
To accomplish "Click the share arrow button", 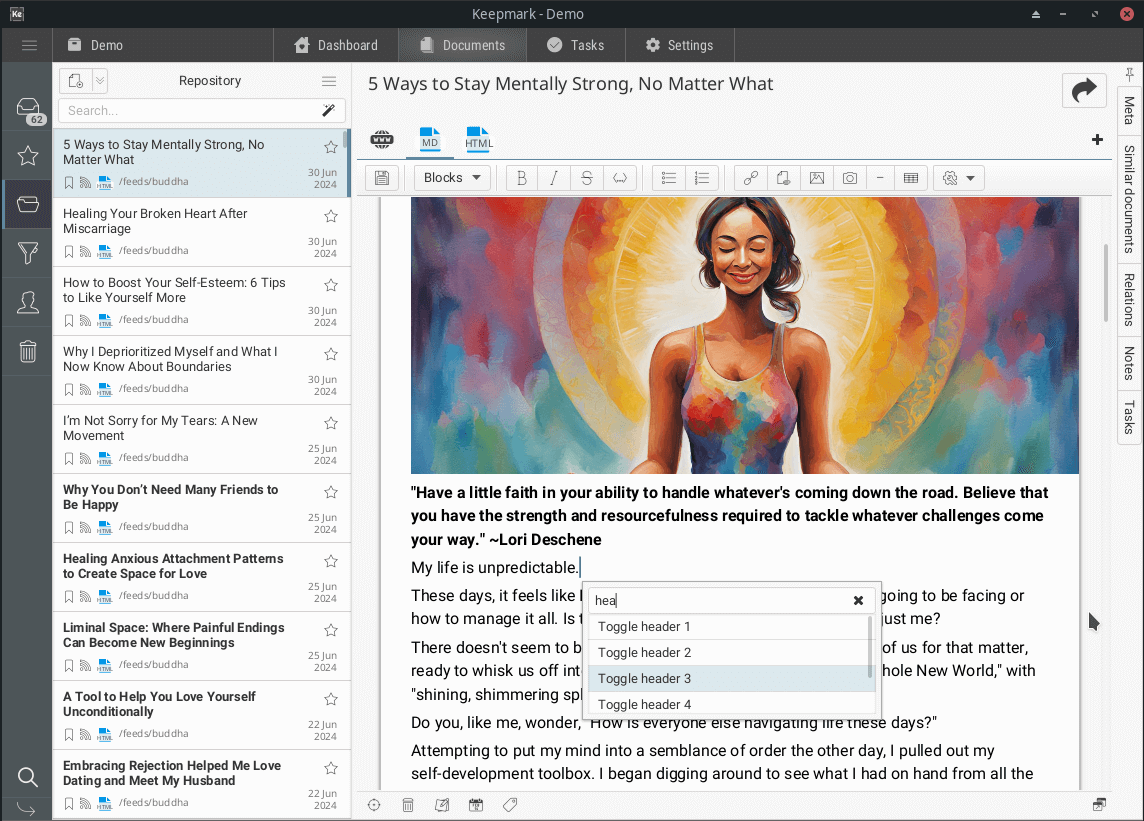I will coord(1084,91).
